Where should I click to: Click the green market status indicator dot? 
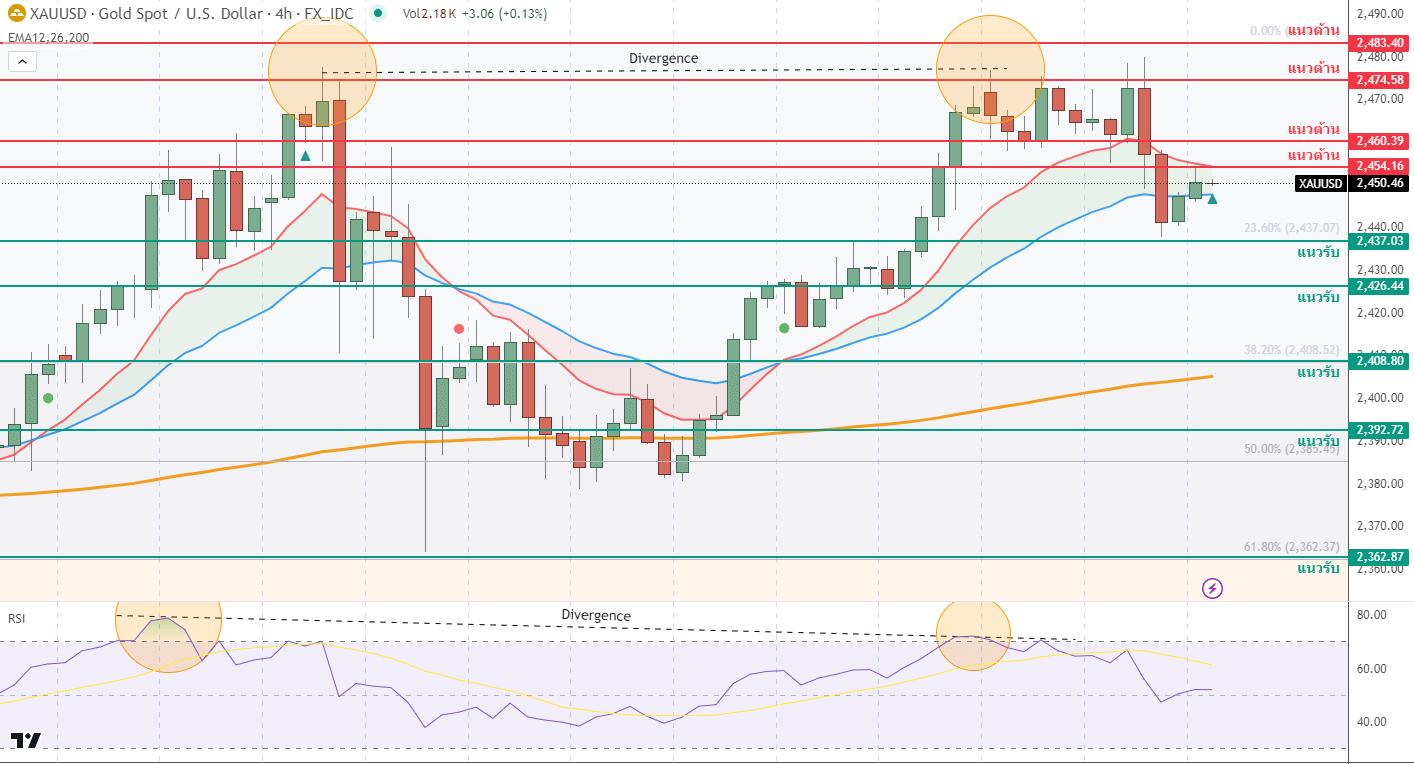(x=376, y=14)
